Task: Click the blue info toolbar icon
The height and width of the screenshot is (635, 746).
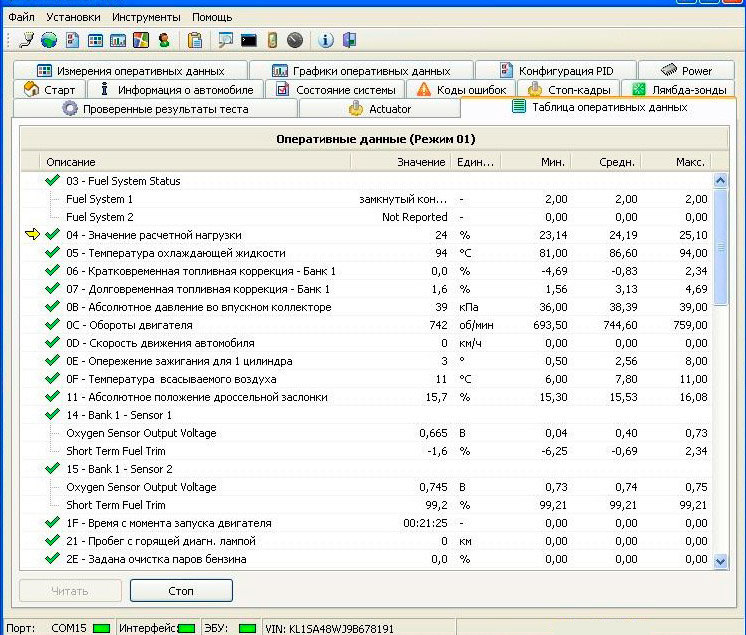Action: pyautogui.click(x=325, y=40)
